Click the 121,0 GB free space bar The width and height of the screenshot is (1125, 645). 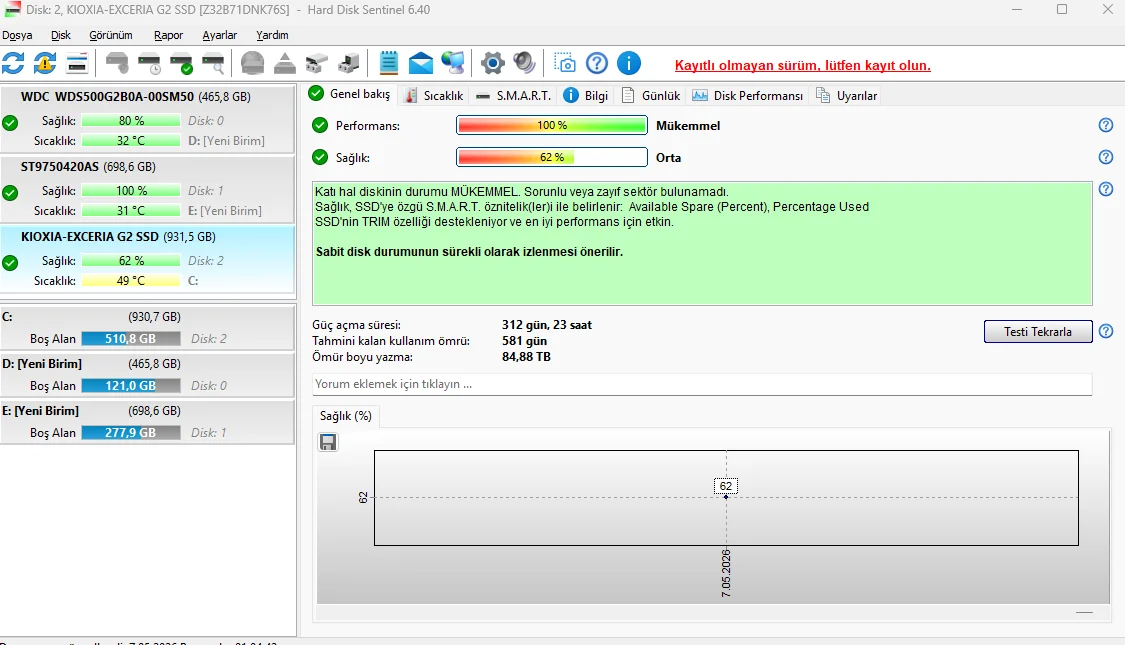131,385
